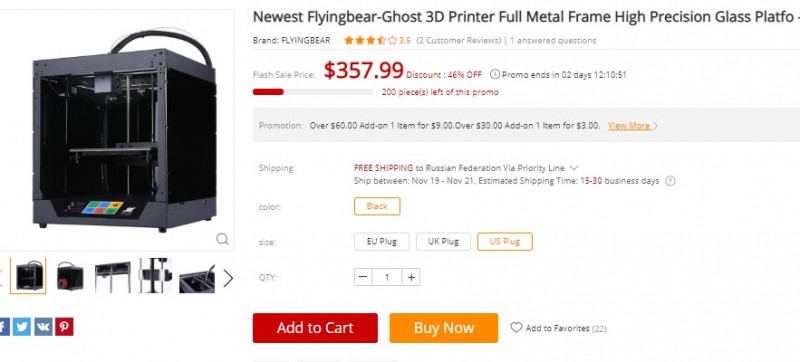The height and width of the screenshot is (362, 800).
Task: Select US Plug size option
Action: click(505, 242)
